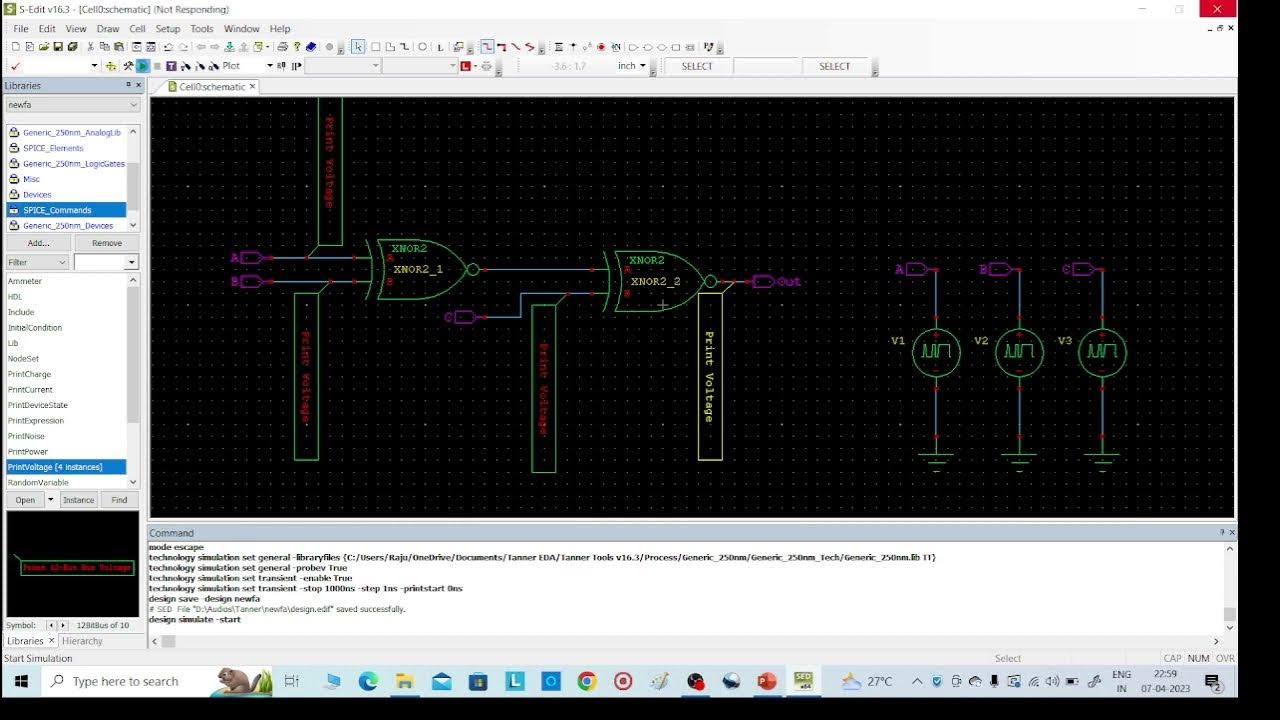
Task: Close the Cell0:schematic tab
Action: tap(253, 87)
